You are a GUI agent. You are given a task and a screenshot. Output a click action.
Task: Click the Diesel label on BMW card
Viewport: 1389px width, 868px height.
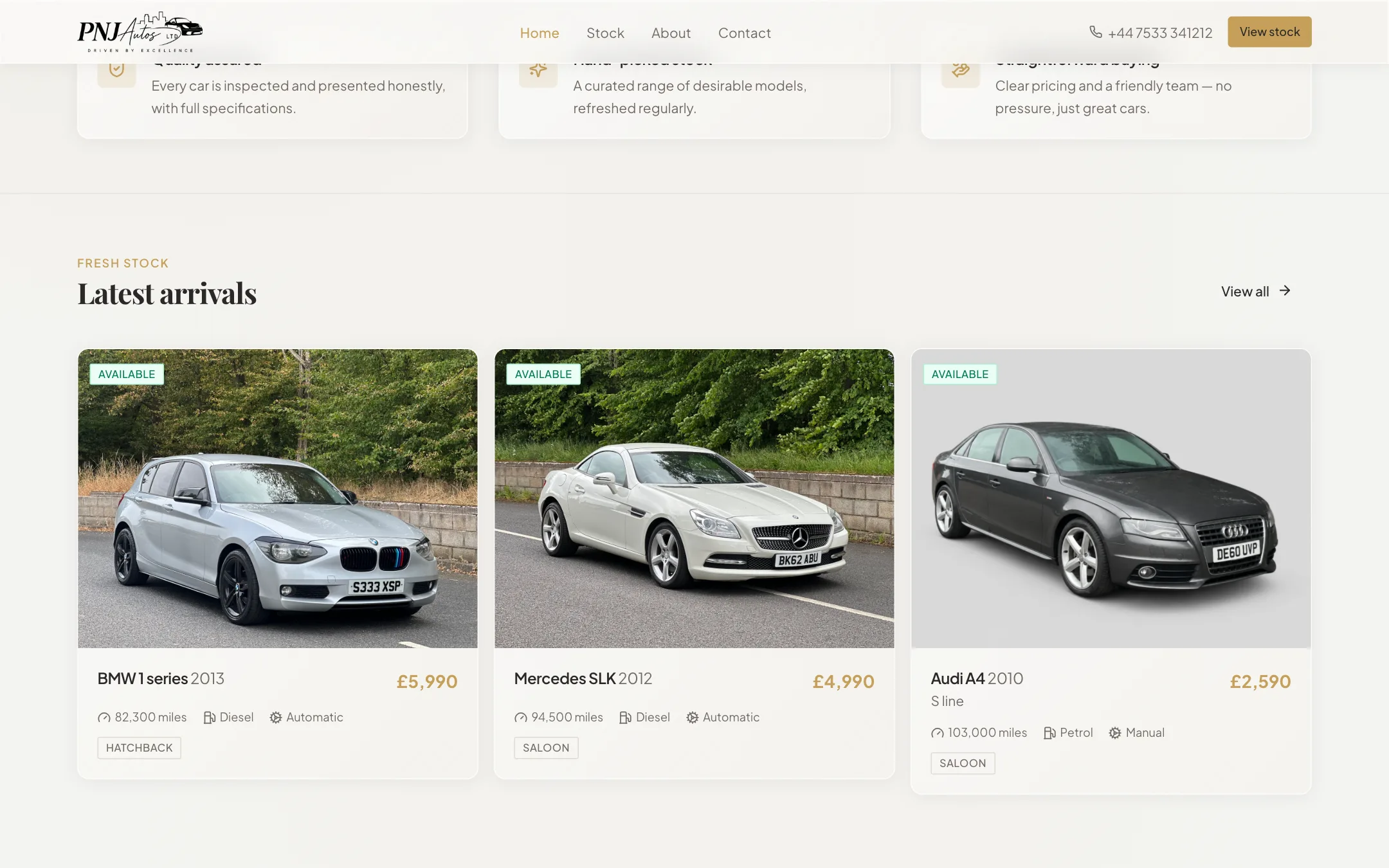(x=237, y=717)
